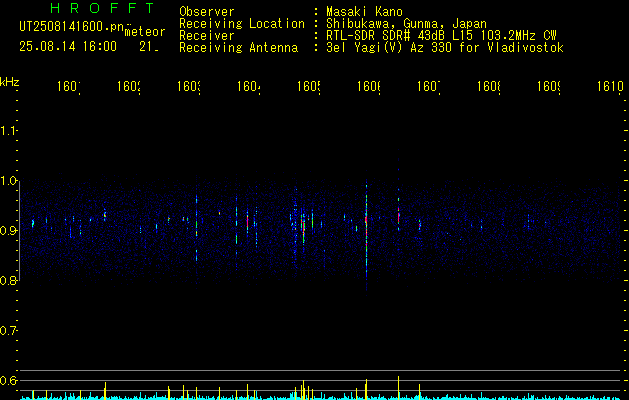Click the RTL-SDR SDR# receiver description
The height and width of the screenshot is (400, 629).
coord(441,36)
